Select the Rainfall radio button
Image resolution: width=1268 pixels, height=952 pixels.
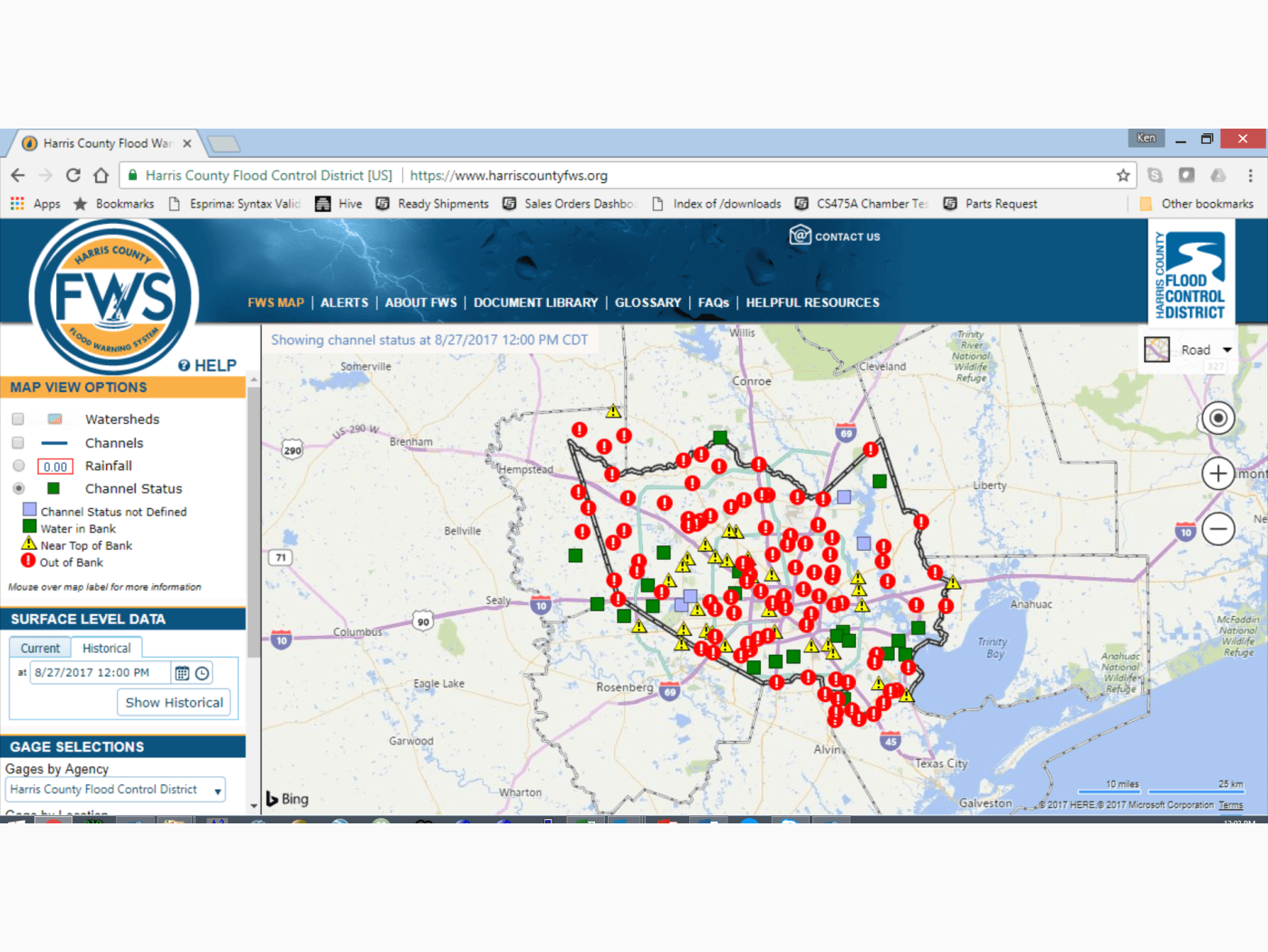click(x=18, y=466)
